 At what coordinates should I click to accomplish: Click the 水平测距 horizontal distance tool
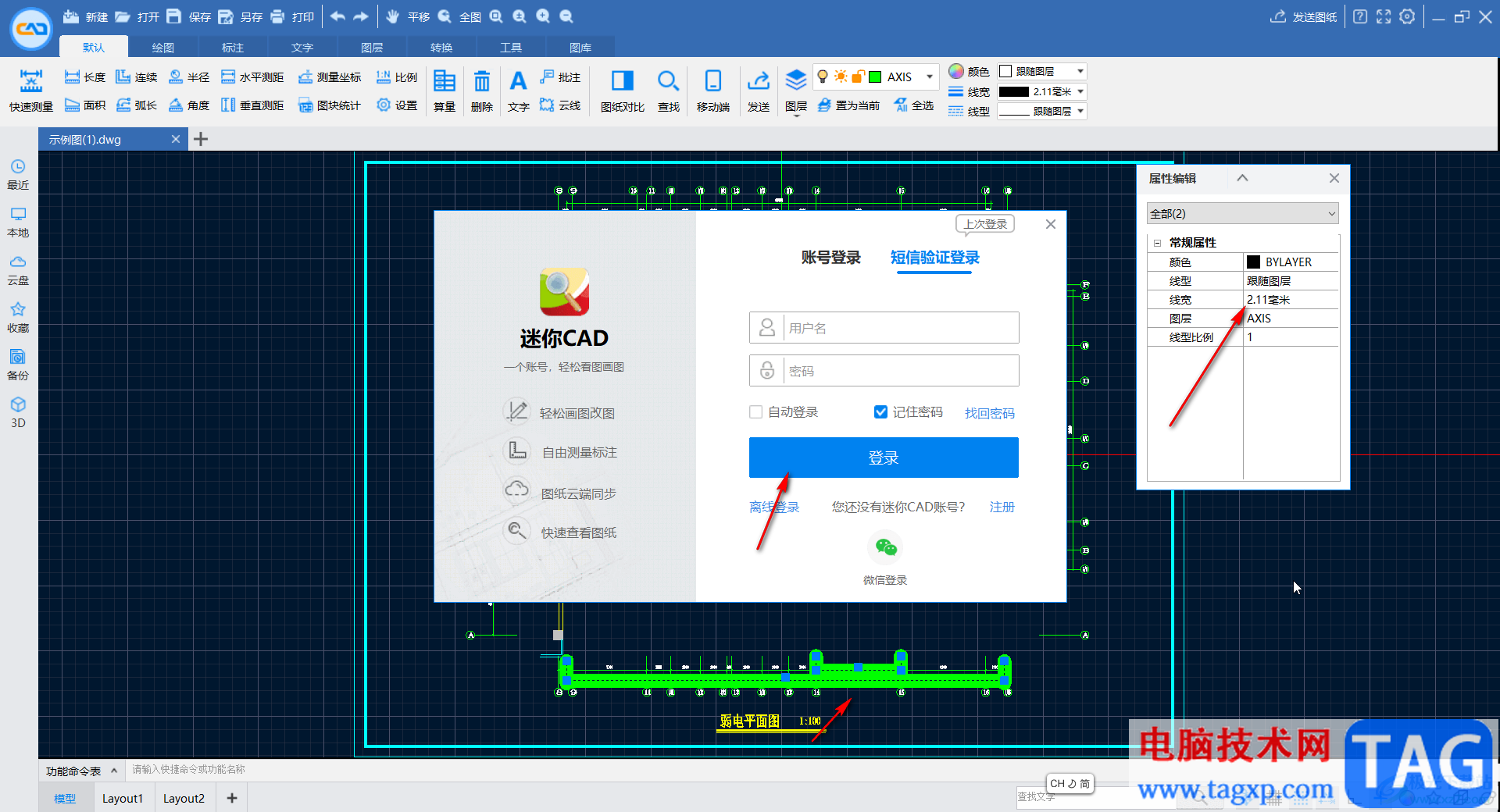coord(252,77)
